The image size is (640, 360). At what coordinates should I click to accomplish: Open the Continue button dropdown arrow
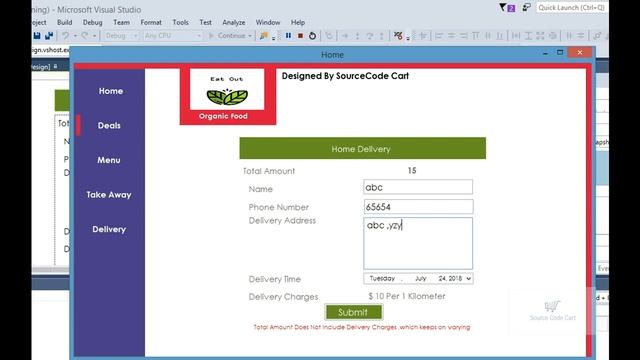pyautogui.click(x=250, y=36)
